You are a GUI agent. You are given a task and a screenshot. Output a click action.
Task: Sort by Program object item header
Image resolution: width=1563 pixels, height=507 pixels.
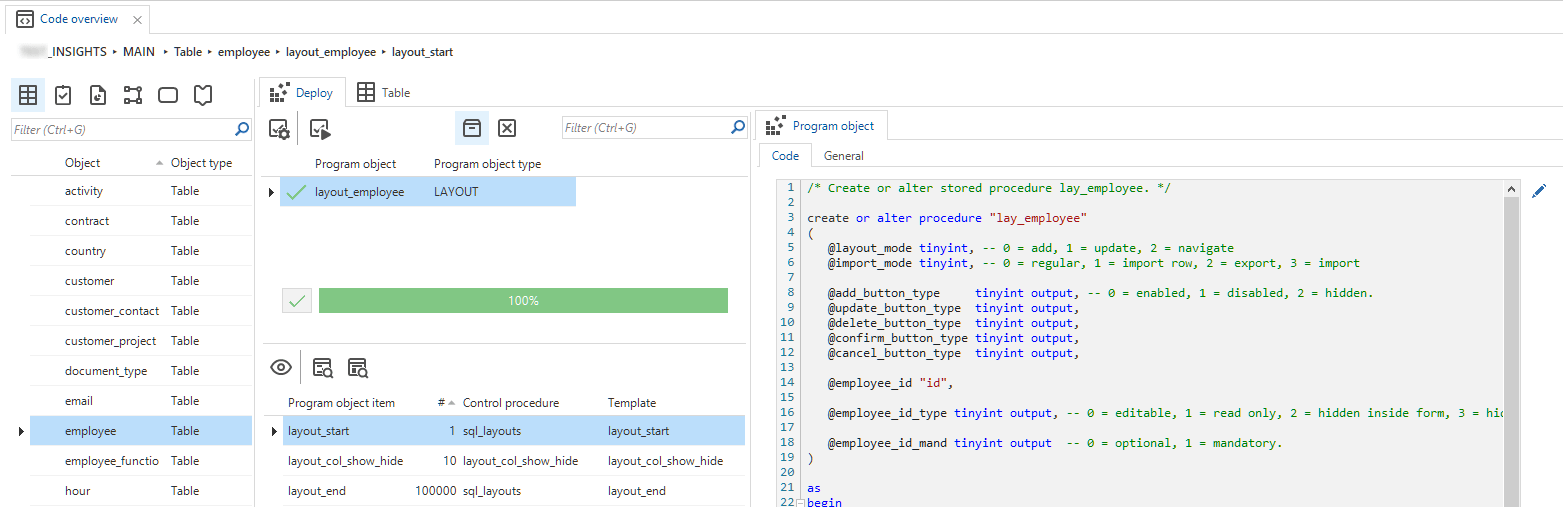pos(341,403)
